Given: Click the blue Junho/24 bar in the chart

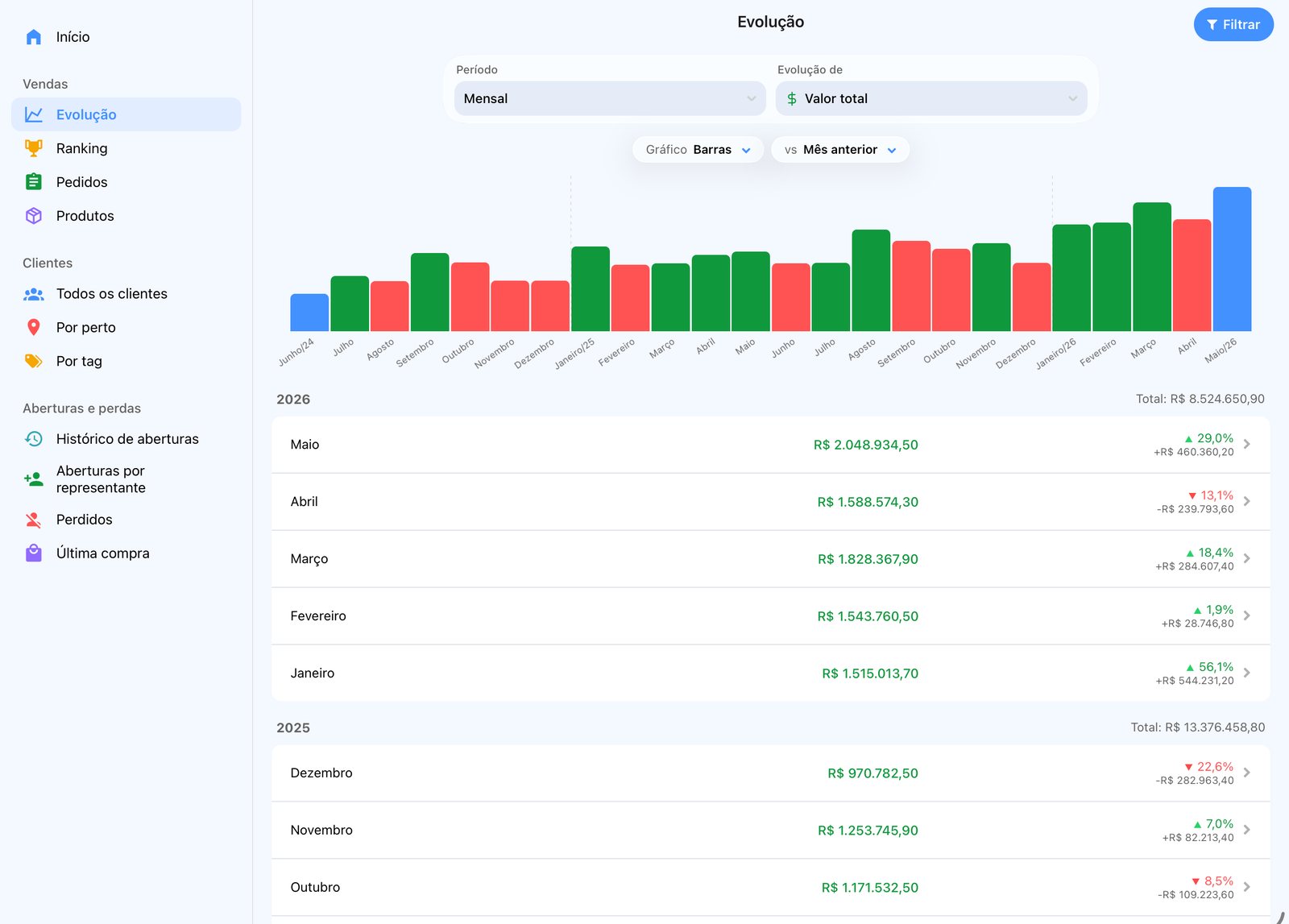Looking at the screenshot, I should pyautogui.click(x=309, y=313).
